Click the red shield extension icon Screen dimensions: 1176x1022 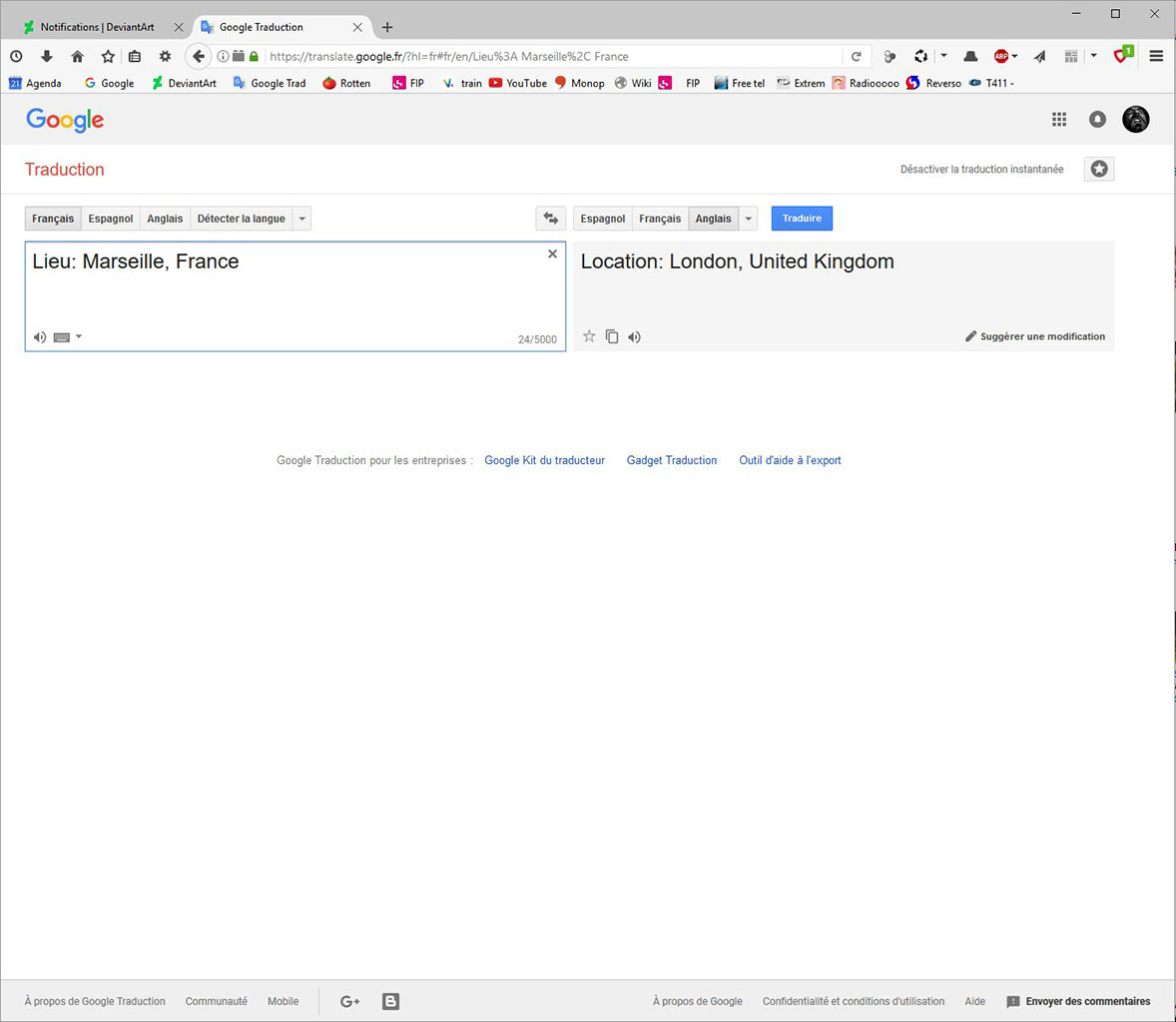click(1122, 56)
